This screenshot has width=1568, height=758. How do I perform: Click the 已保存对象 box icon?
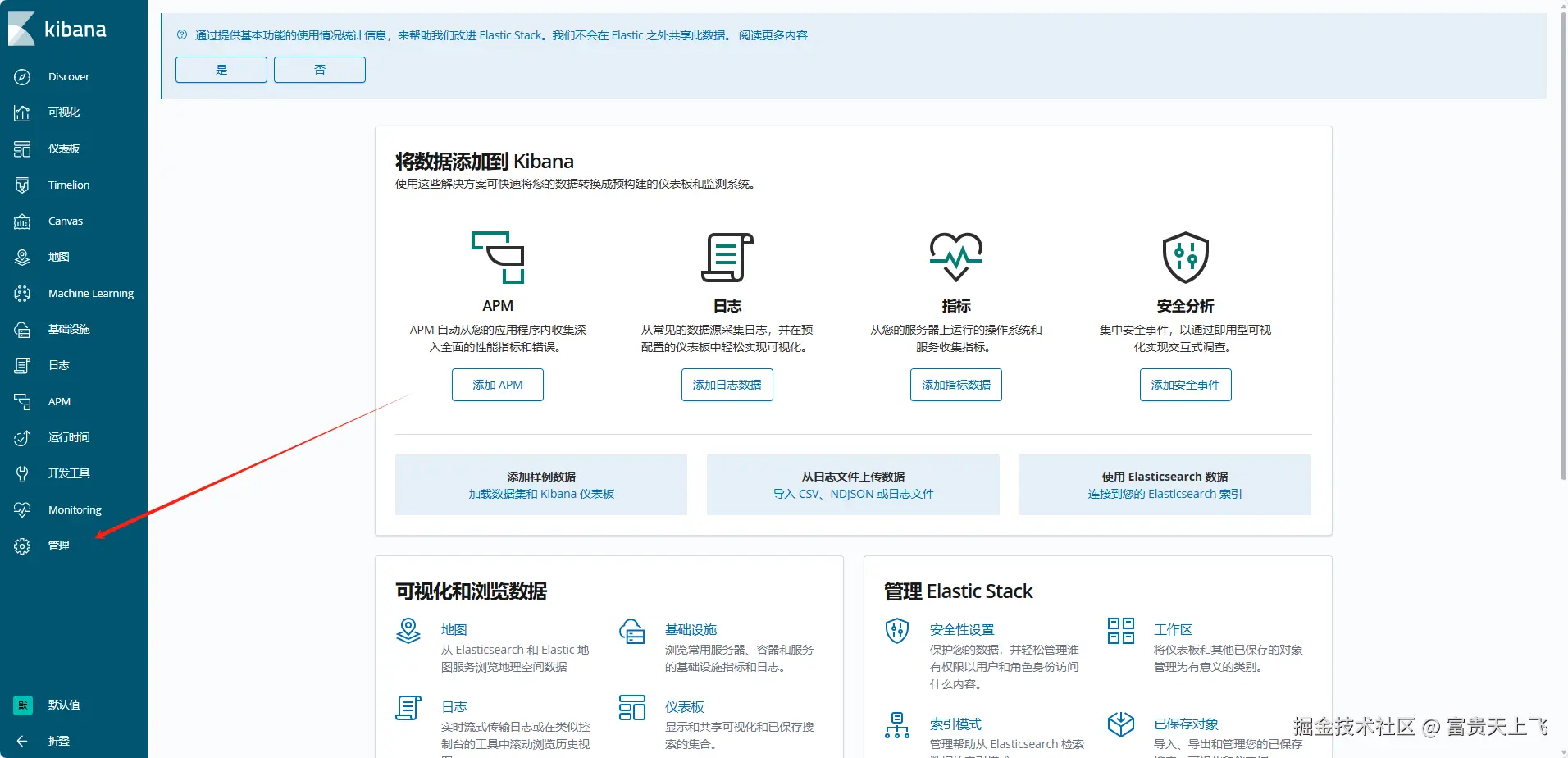tap(1121, 724)
